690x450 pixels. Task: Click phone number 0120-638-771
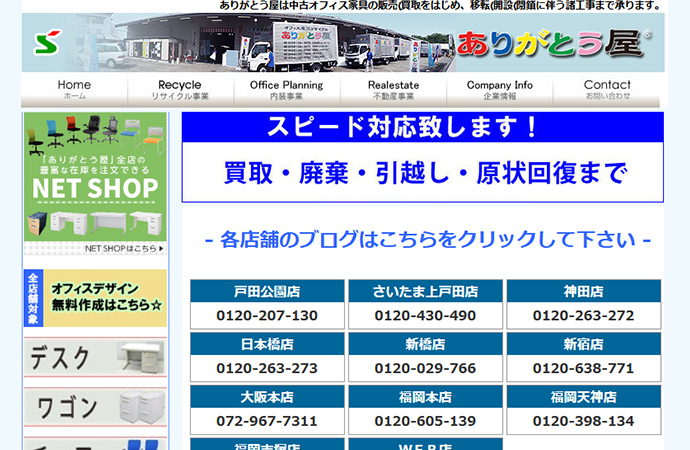click(x=584, y=368)
